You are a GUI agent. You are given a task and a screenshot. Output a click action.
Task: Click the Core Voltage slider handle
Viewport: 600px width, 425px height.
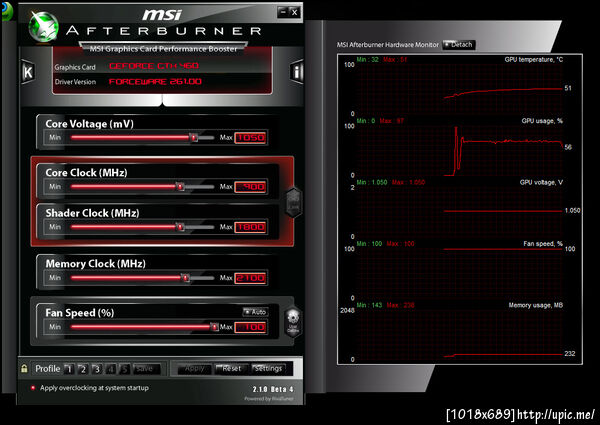[194, 137]
